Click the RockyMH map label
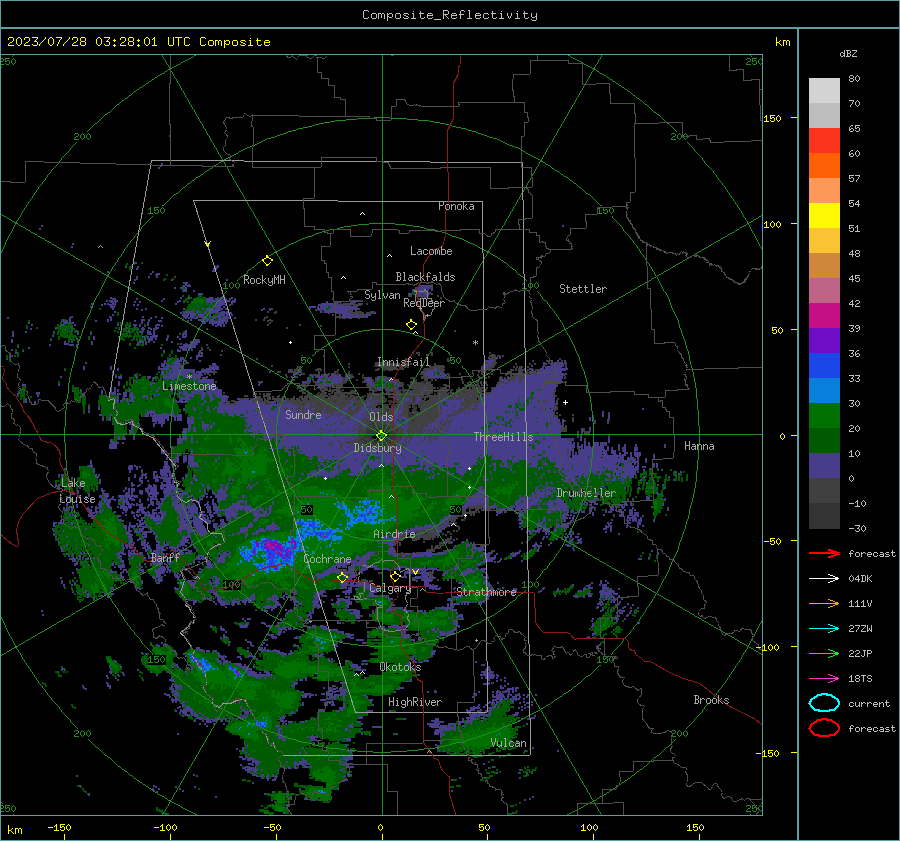The image size is (900, 841). [x=264, y=280]
